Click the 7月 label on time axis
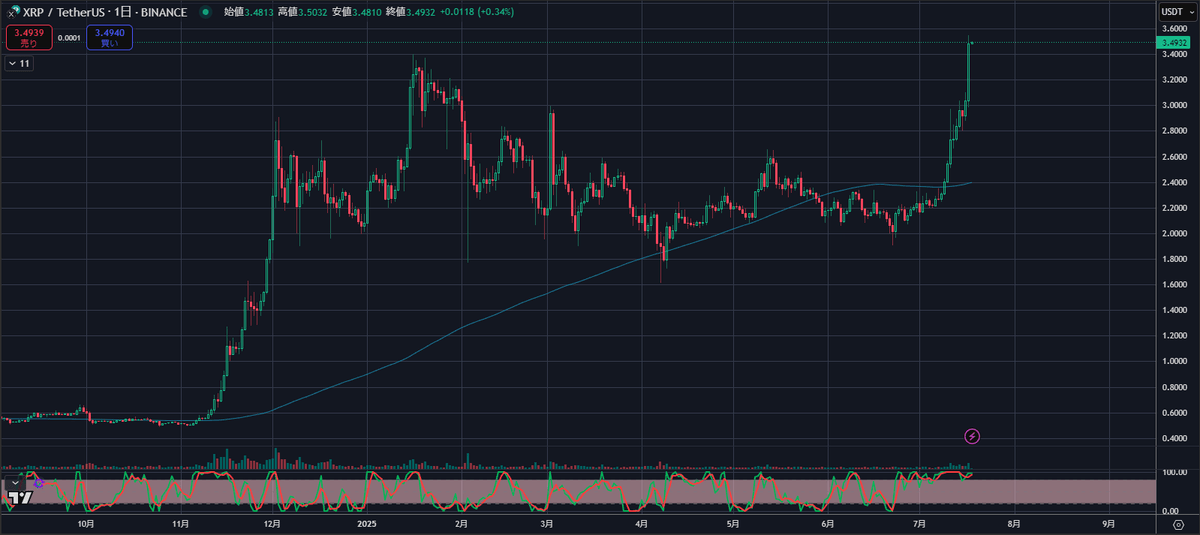This screenshot has width=1200, height=535. 920,523
